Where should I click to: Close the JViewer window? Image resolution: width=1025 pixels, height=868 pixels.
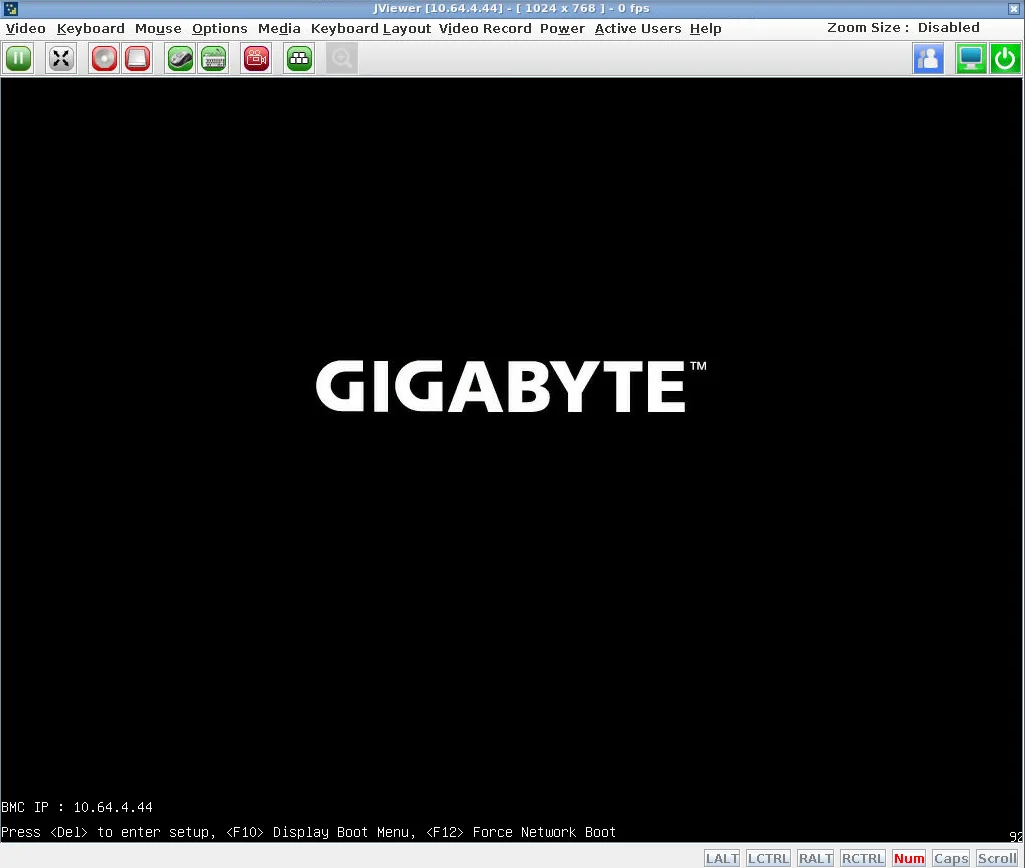click(x=1014, y=8)
